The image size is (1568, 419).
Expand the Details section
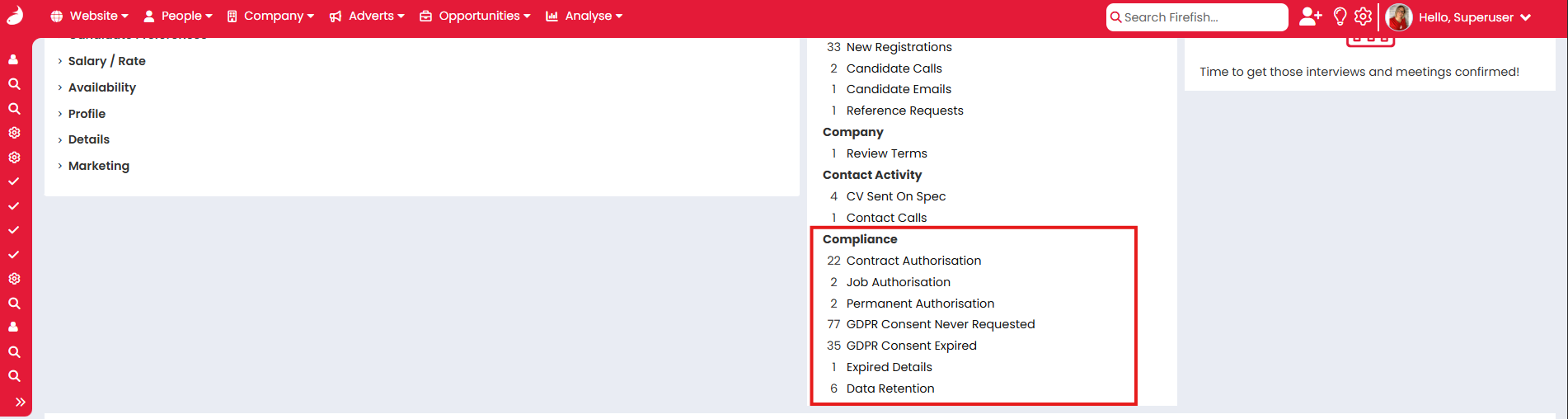click(83, 139)
